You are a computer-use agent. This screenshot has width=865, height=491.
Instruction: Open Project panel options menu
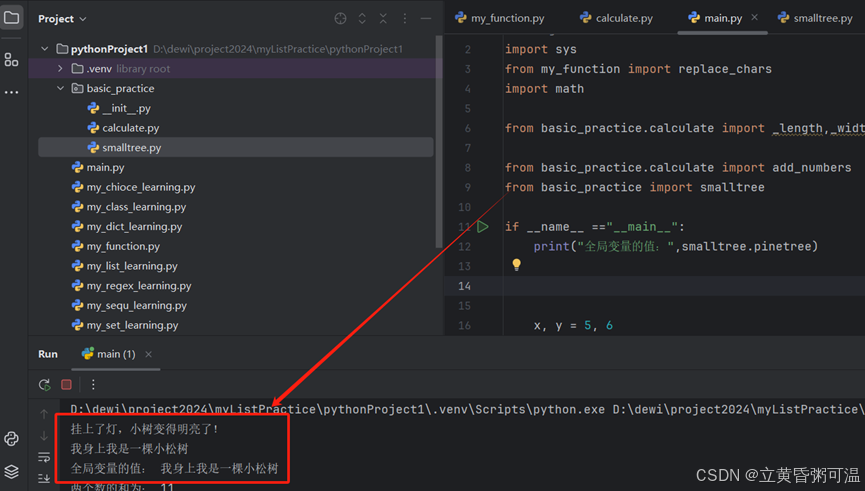(404, 18)
